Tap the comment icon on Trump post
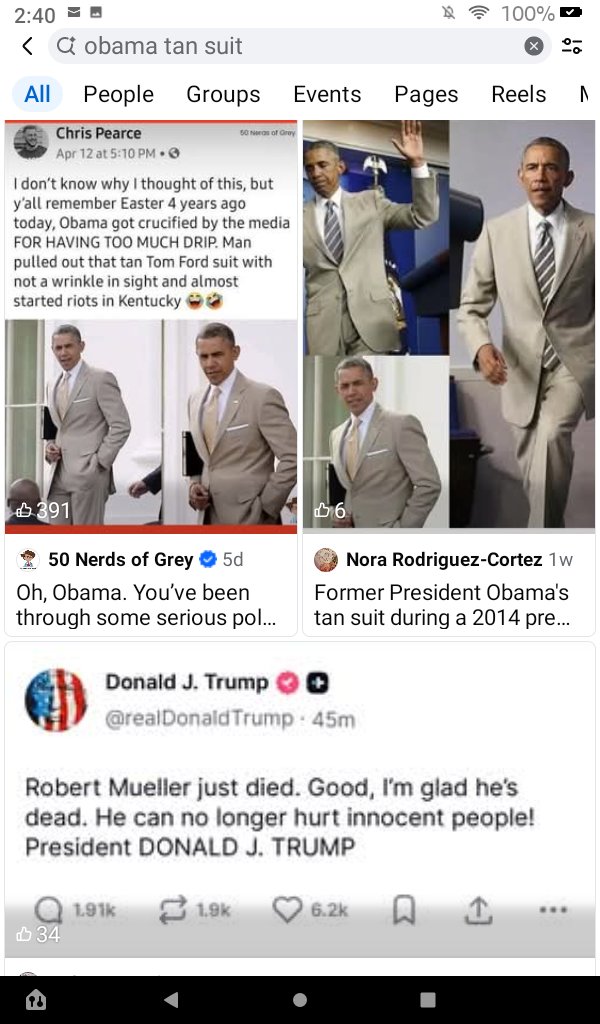This screenshot has height=1024, width=600. tap(48, 909)
